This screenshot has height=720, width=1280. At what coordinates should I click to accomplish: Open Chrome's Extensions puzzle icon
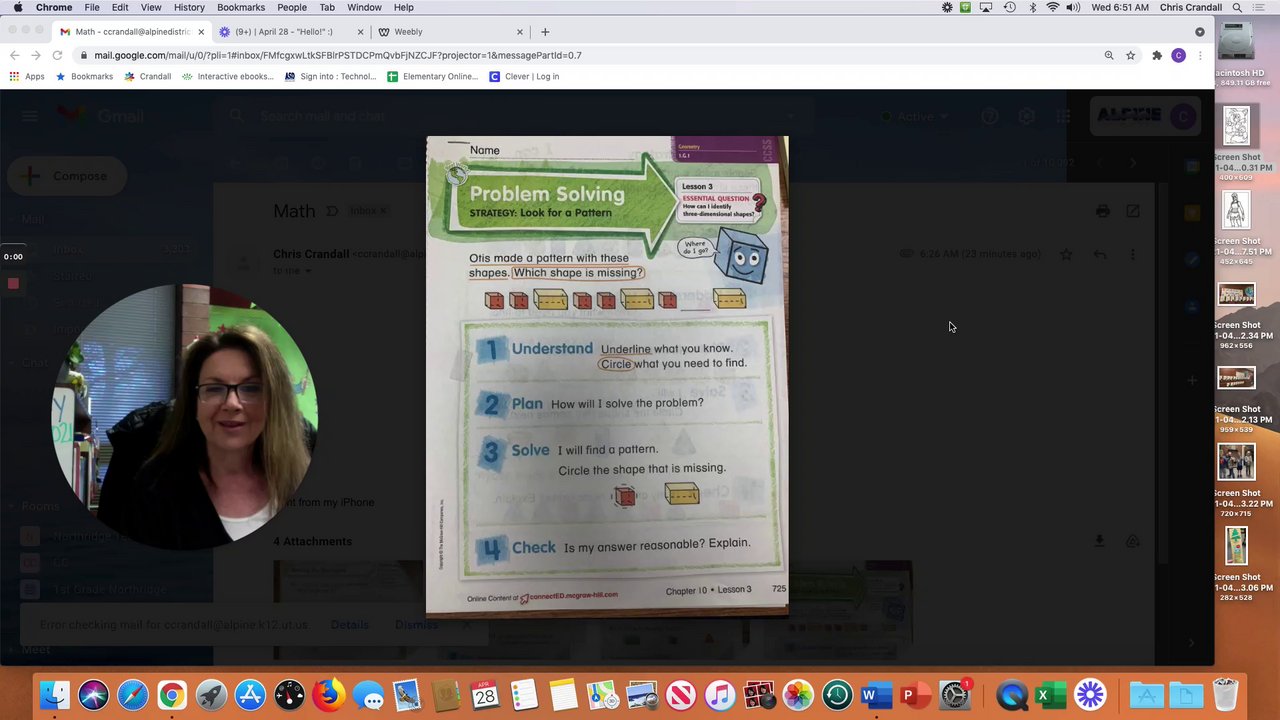(x=1157, y=55)
